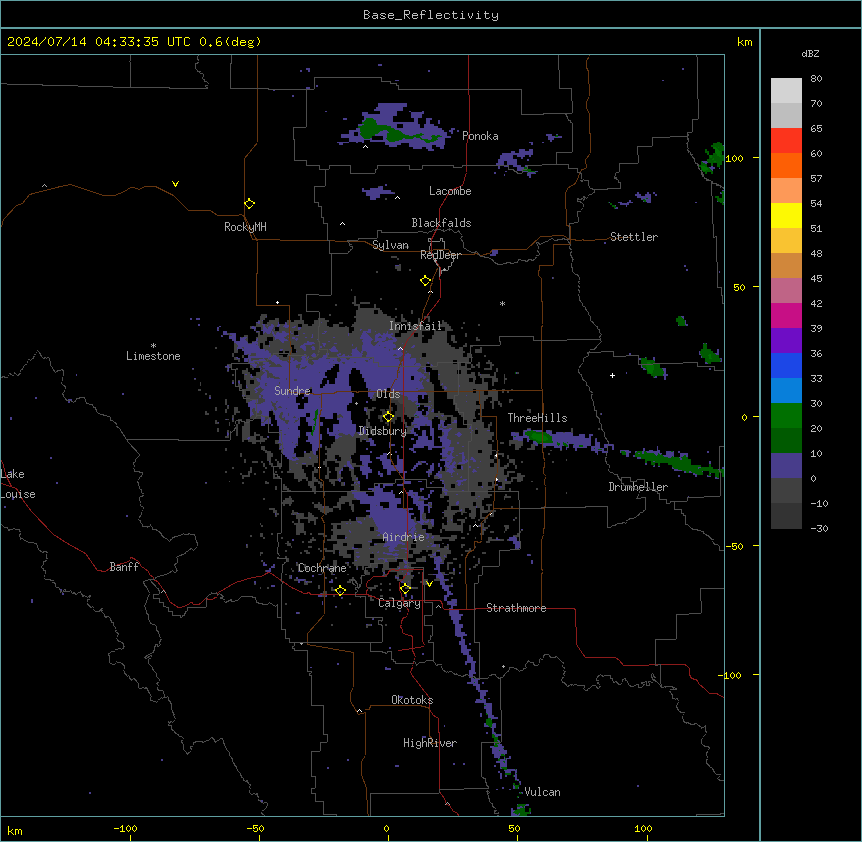Click the Airdrie label
The image size is (862, 842).
coord(404,537)
